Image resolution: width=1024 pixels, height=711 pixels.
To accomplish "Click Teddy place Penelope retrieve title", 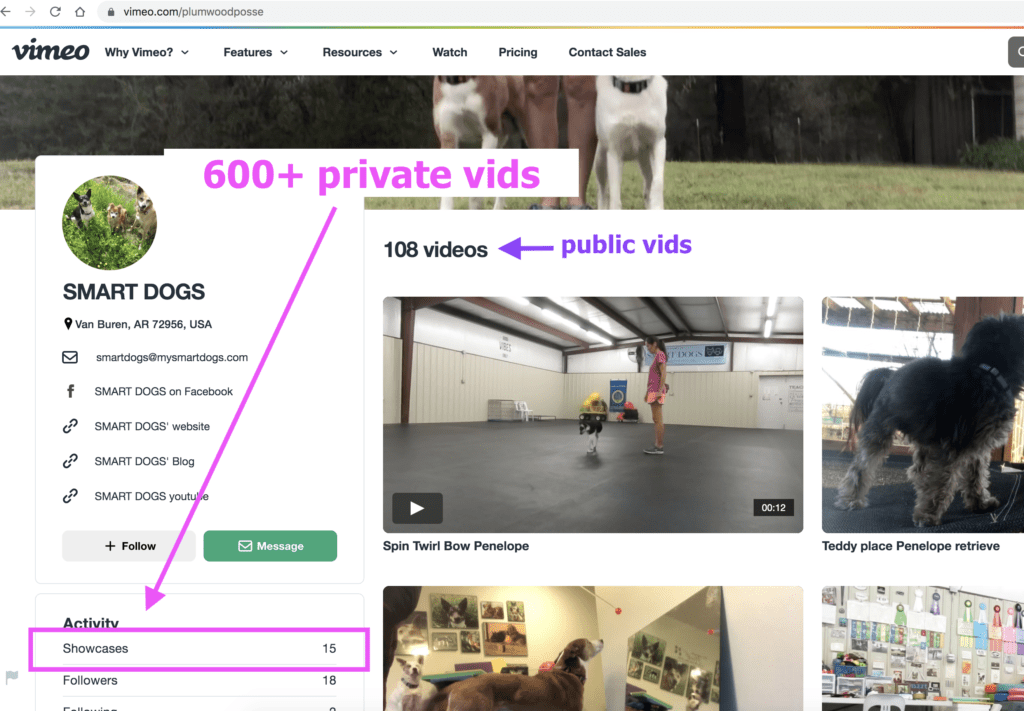I will 910,546.
